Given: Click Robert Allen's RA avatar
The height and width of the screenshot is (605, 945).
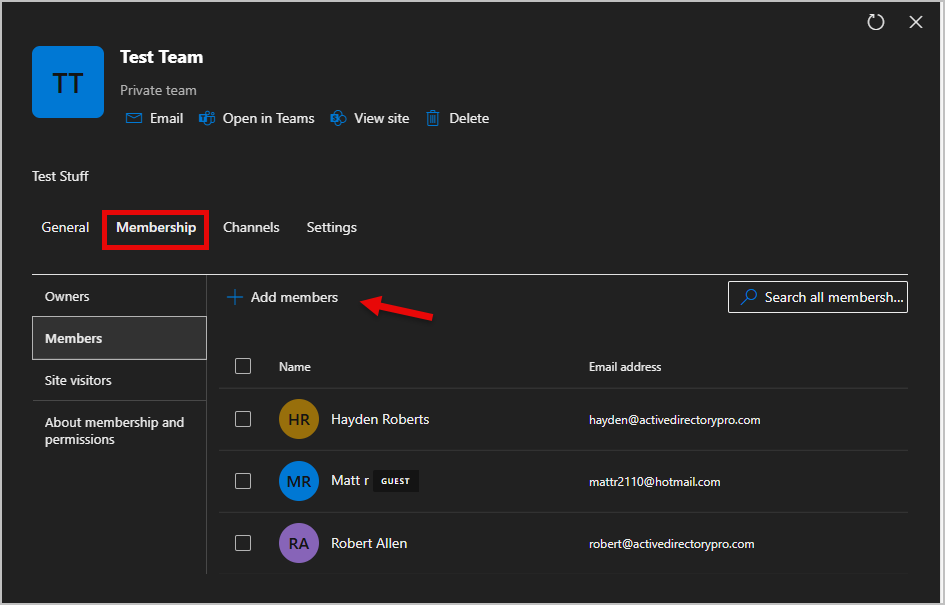Looking at the screenshot, I should (x=299, y=544).
